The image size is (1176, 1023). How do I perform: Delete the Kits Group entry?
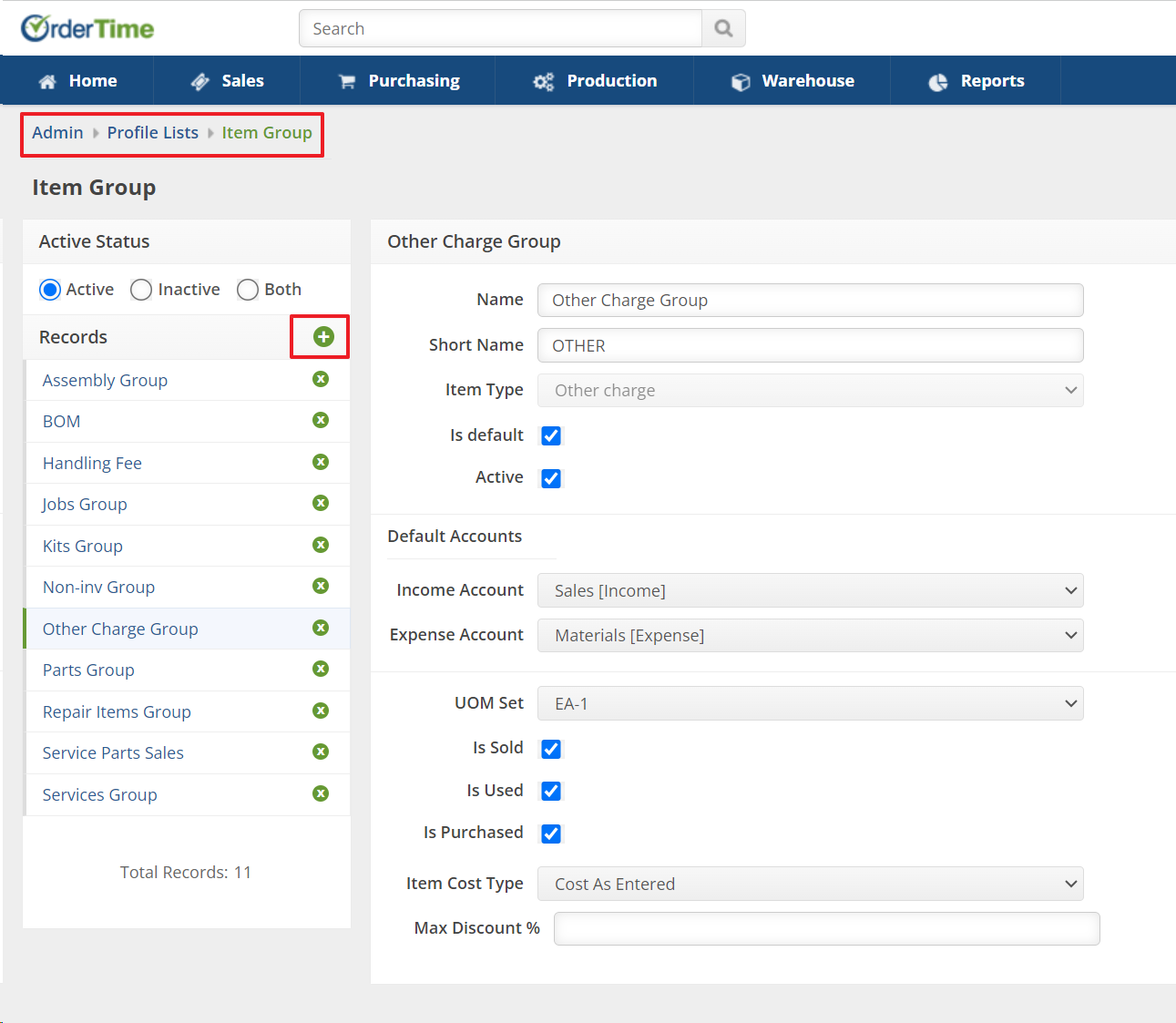click(321, 545)
